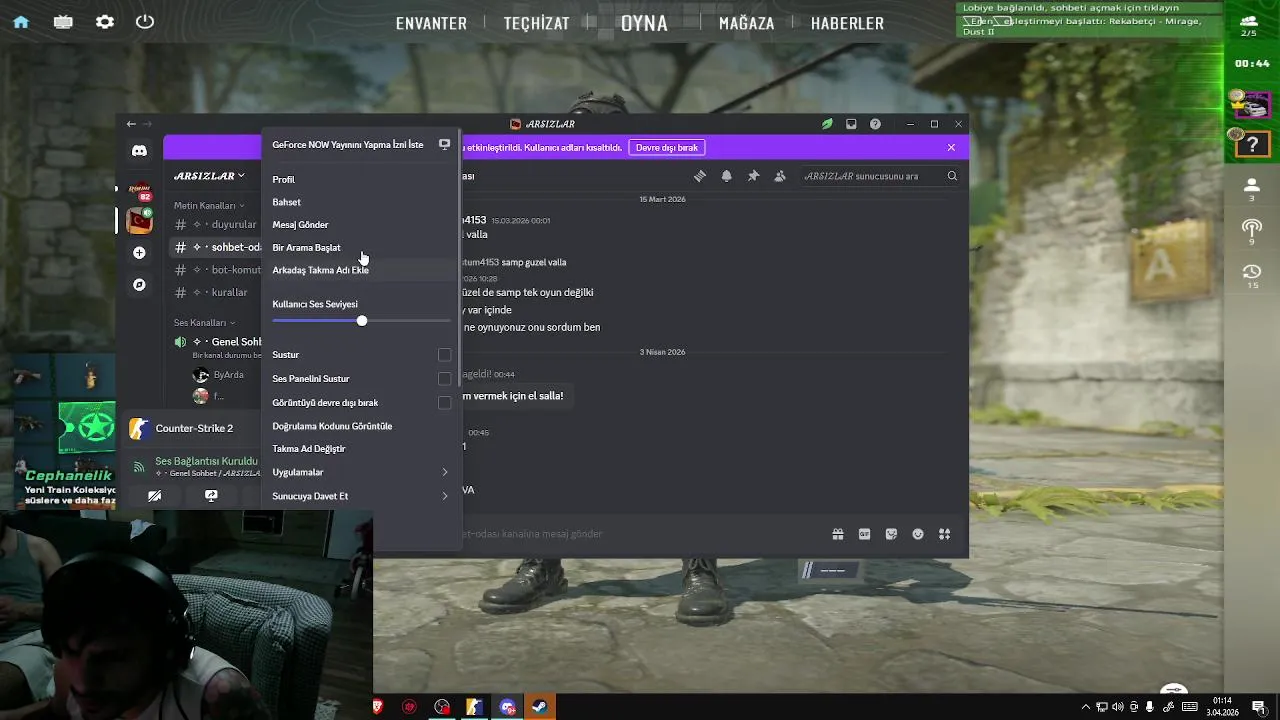The height and width of the screenshot is (720, 1280).
Task: Show pinned messages pin icon
Action: click(x=753, y=176)
